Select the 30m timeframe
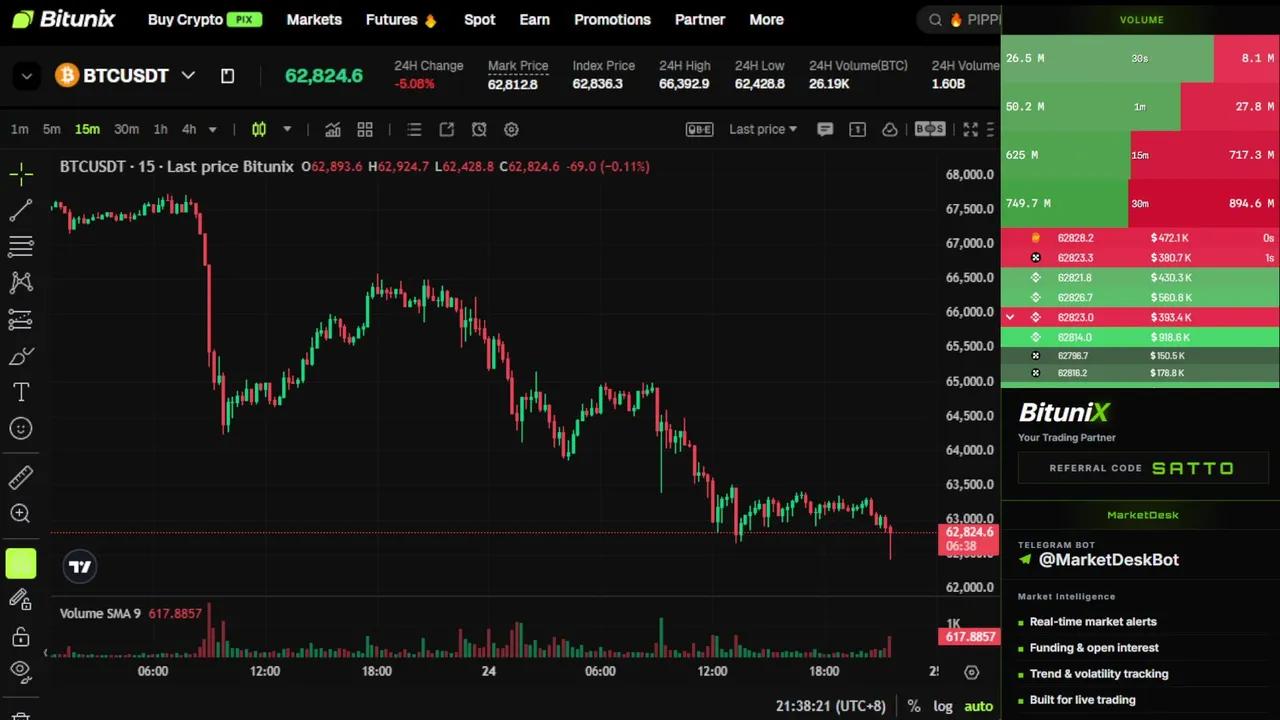 coord(126,129)
